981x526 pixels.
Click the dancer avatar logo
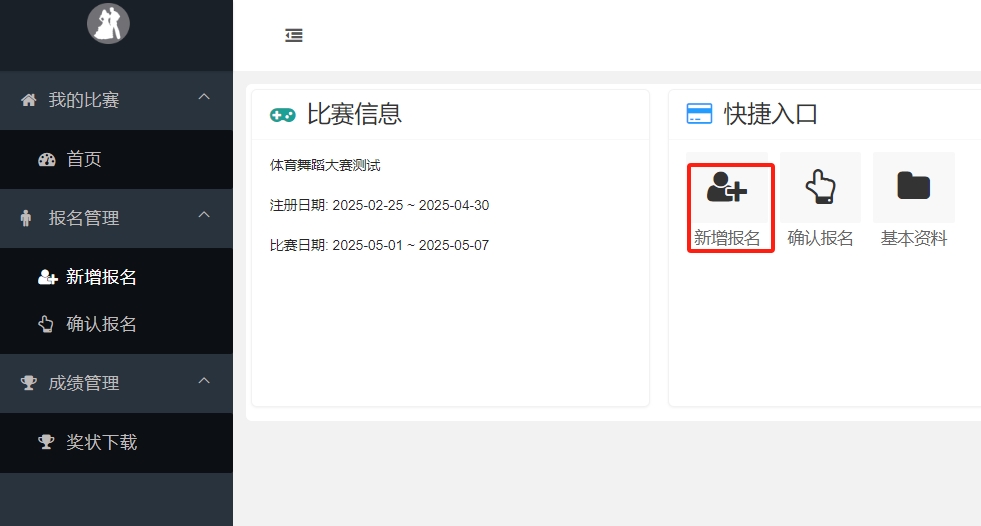tap(108, 23)
